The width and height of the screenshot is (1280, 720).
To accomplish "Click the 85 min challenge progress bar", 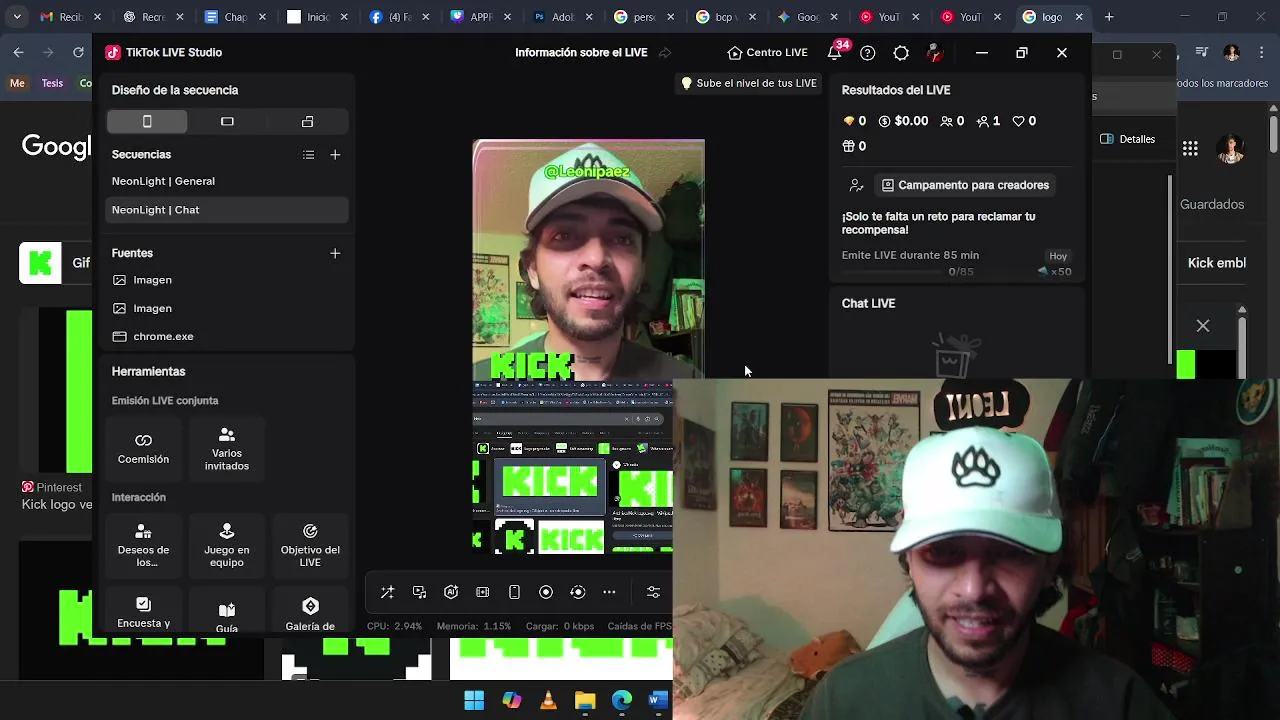I will (x=893, y=272).
